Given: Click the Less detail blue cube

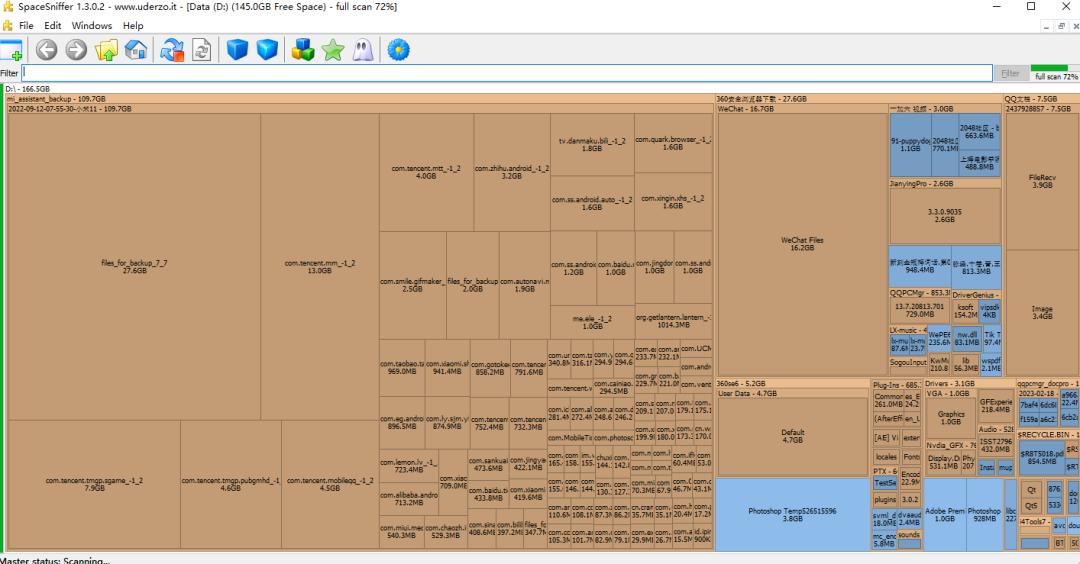Looking at the screenshot, I should click(237, 50).
